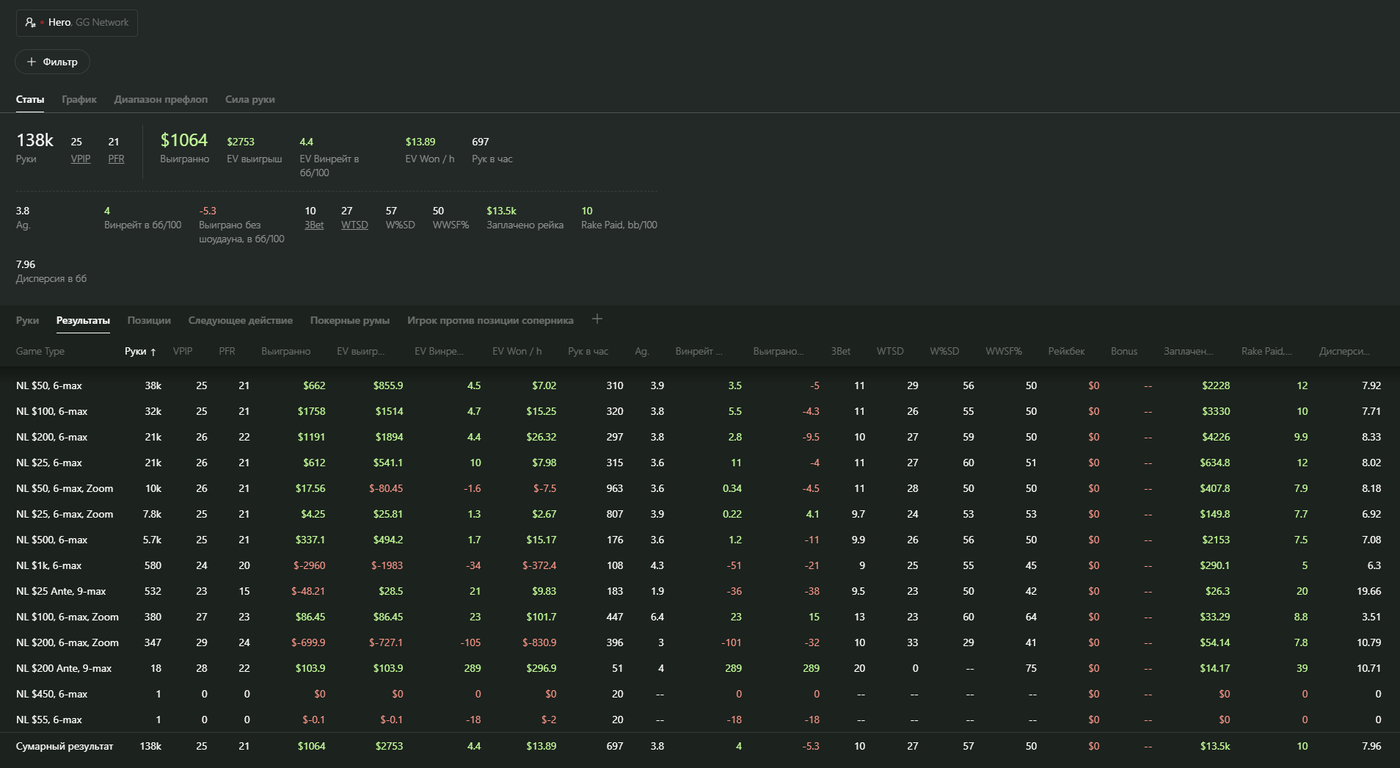
Task: Open the Фильтр filter button
Action: (52, 62)
